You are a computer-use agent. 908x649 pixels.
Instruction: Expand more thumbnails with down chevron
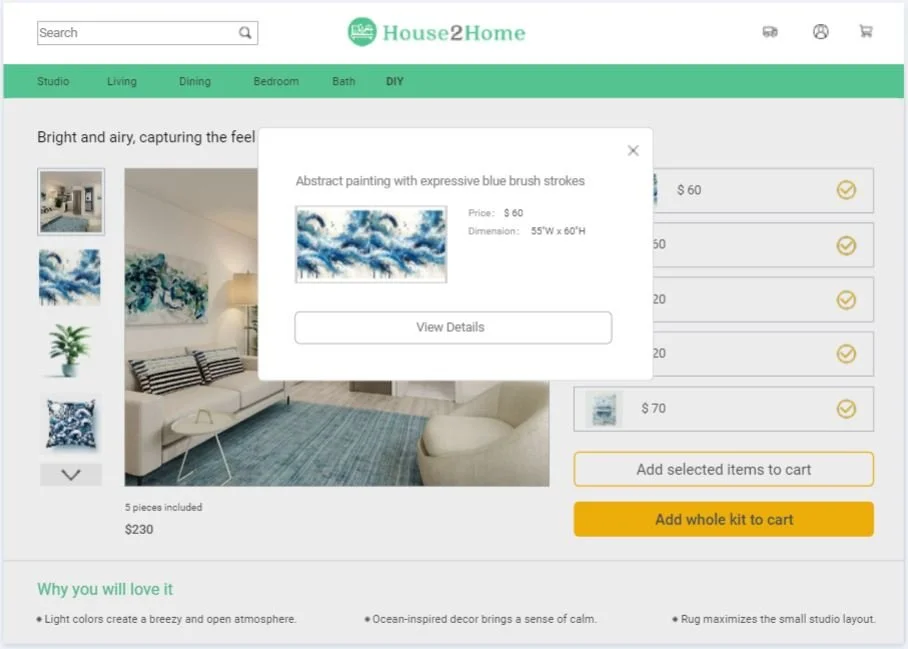coord(71,475)
